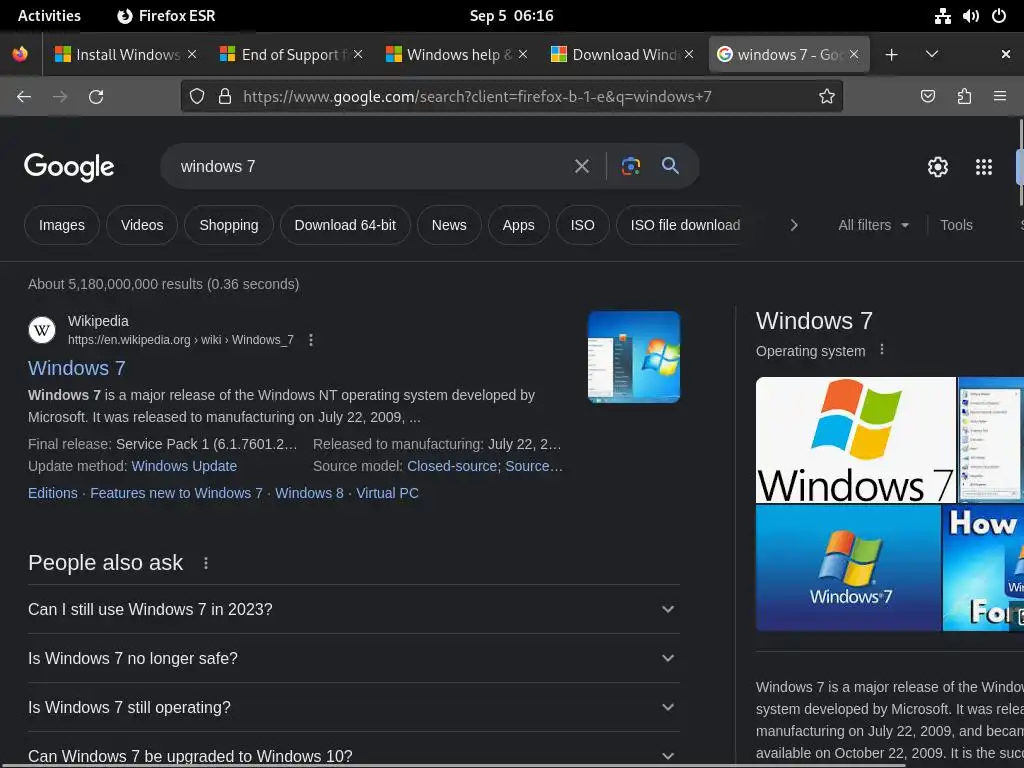Open the Firefox View pinned icon
1024x768 pixels.
point(20,54)
